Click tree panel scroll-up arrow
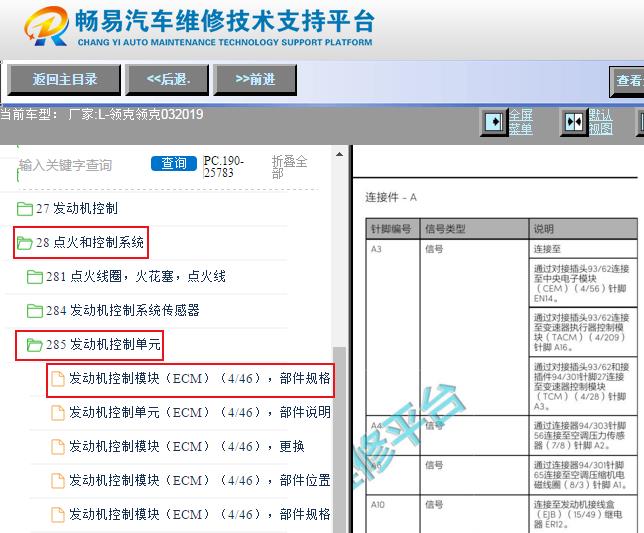Image resolution: width=644 pixels, height=533 pixels. (x=339, y=154)
